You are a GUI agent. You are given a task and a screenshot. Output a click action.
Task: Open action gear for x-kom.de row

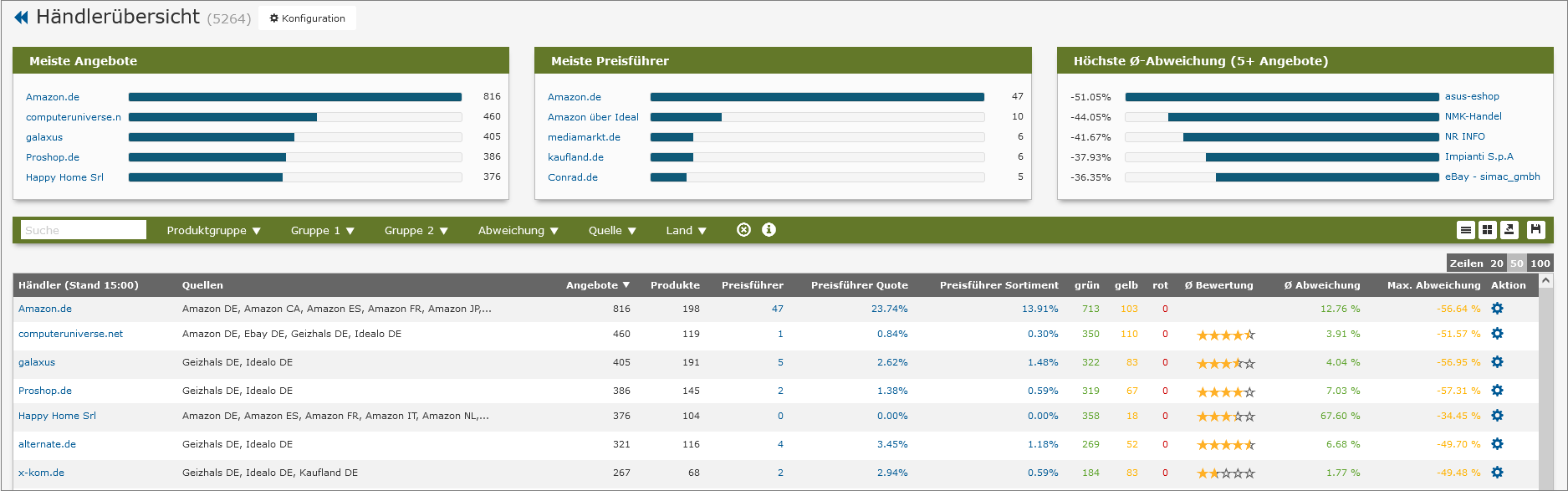1497,473
